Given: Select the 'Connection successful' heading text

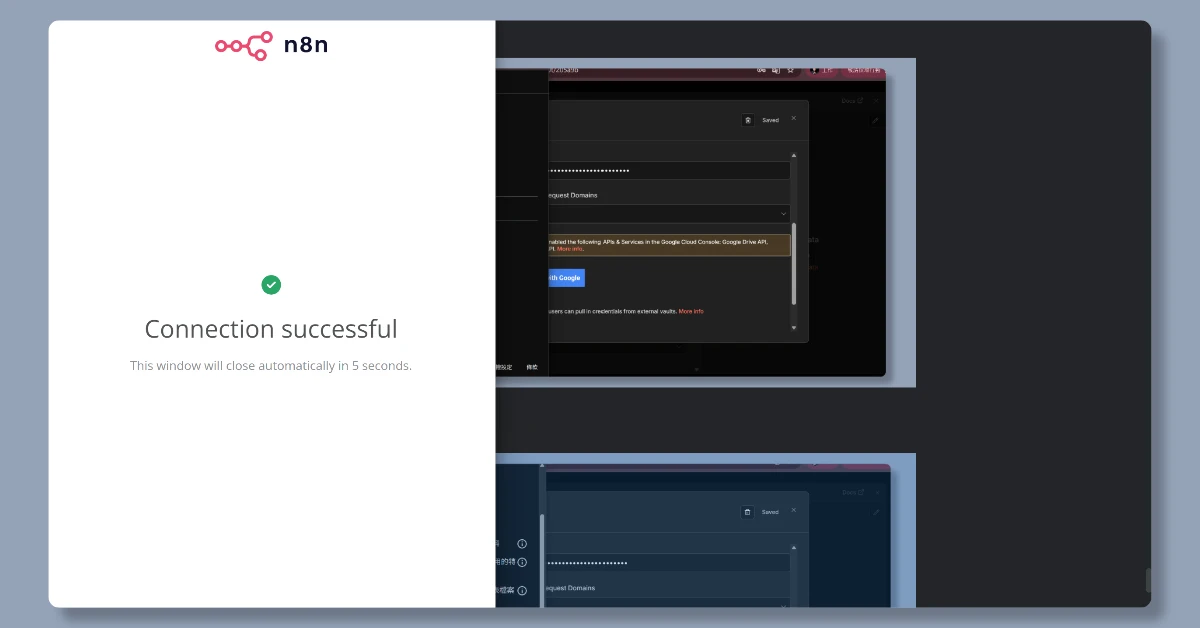Looking at the screenshot, I should point(271,329).
